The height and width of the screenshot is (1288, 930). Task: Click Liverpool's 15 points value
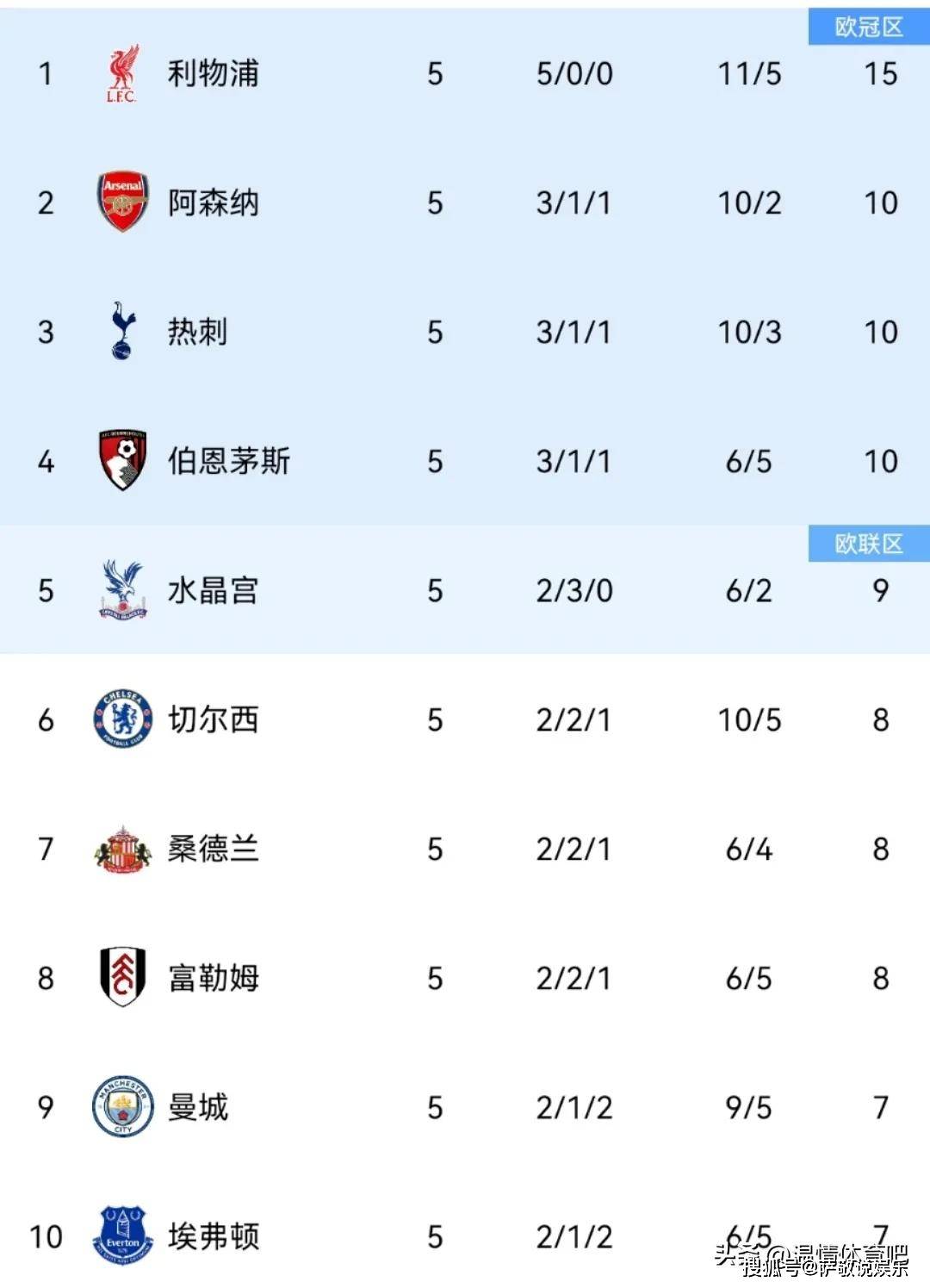tap(881, 74)
